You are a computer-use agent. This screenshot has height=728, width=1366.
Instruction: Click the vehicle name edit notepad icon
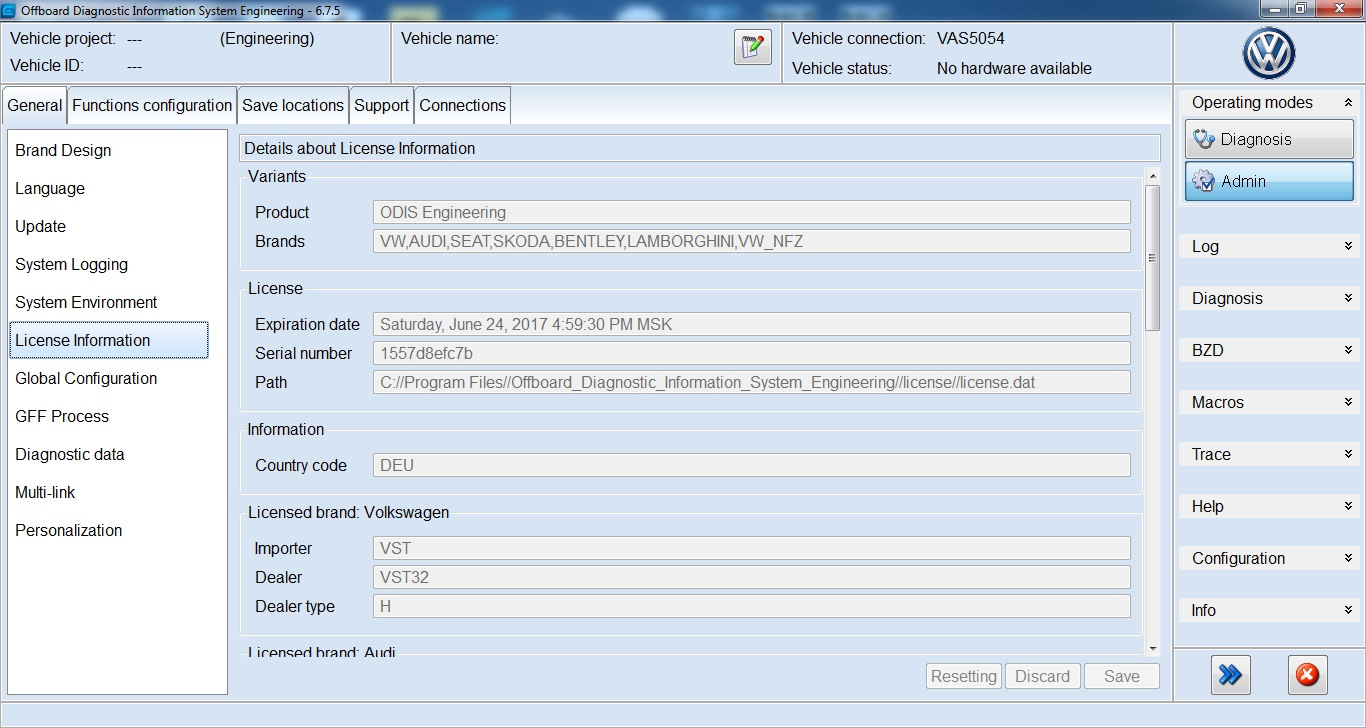pyautogui.click(x=753, y=47)
